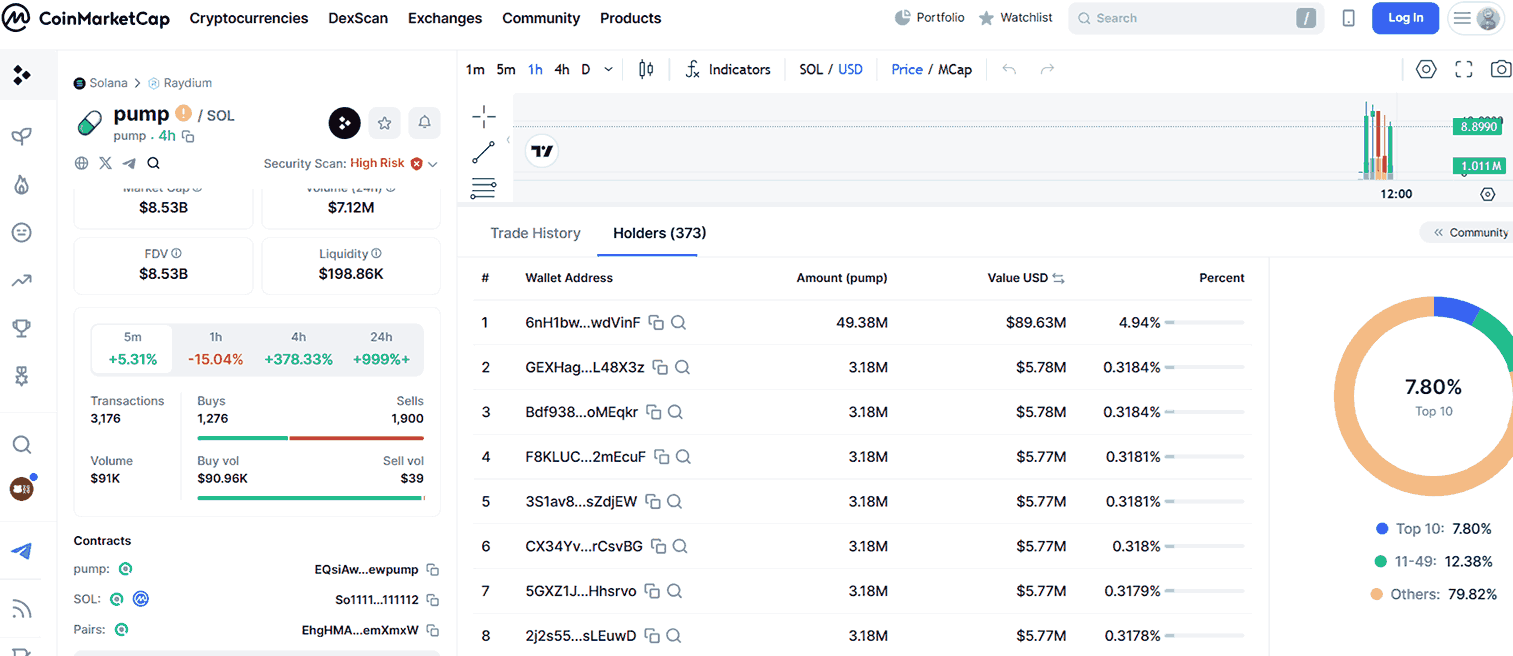1513x656 pixels.
Task: Open the Portfolio page
Action: pyautogui.click(x=929, y=18)
